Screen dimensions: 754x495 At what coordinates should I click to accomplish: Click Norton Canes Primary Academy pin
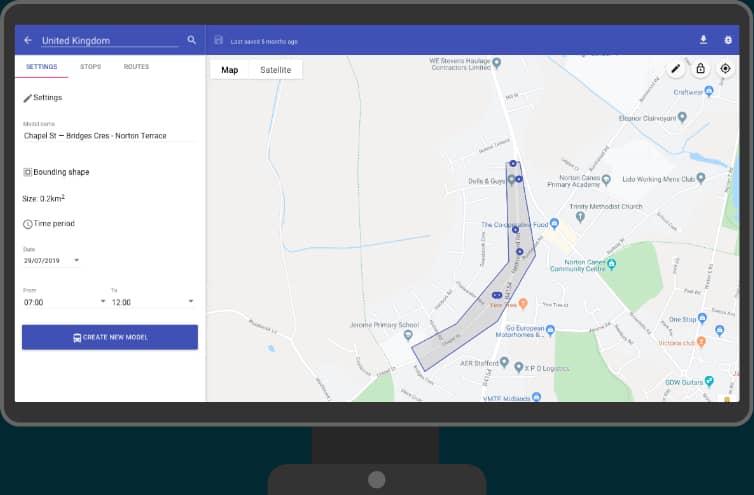[606, 180]
